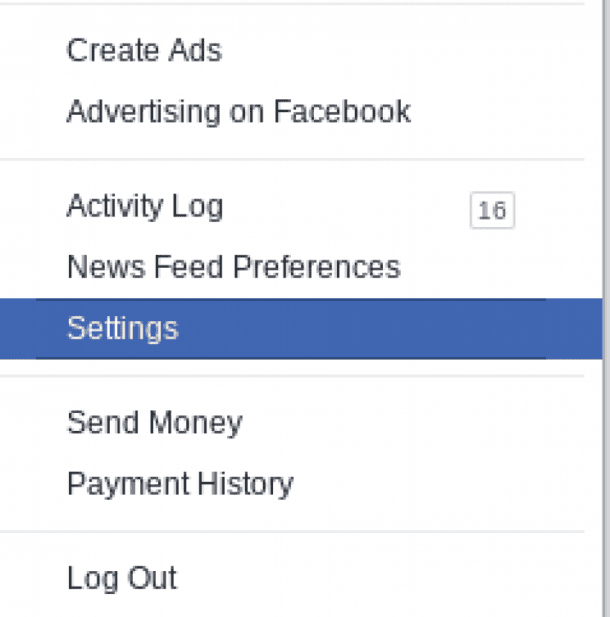610x617 pixels.
Task: Go to account Settings
Action: click(122, 328)
